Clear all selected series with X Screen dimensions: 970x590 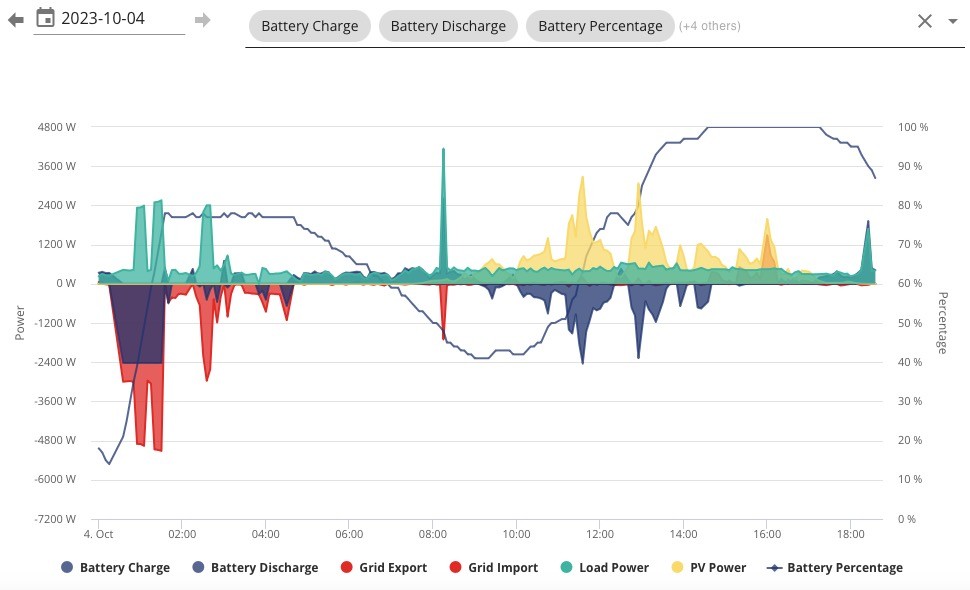coord(925,21)
